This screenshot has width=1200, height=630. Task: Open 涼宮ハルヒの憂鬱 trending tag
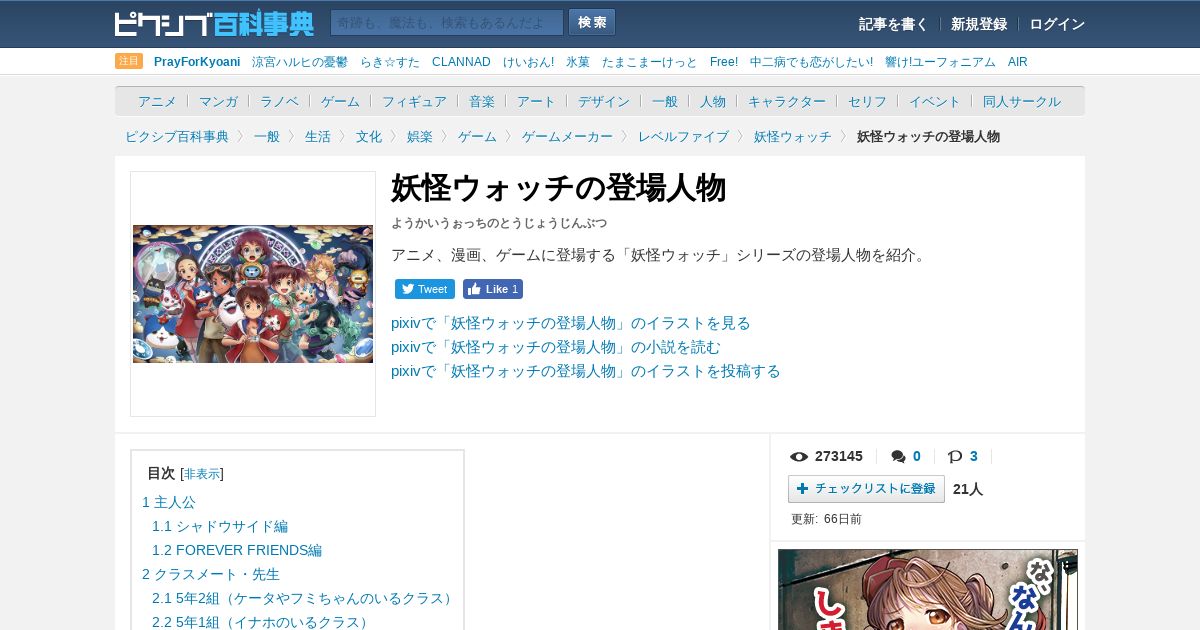[x=300, y=62]
